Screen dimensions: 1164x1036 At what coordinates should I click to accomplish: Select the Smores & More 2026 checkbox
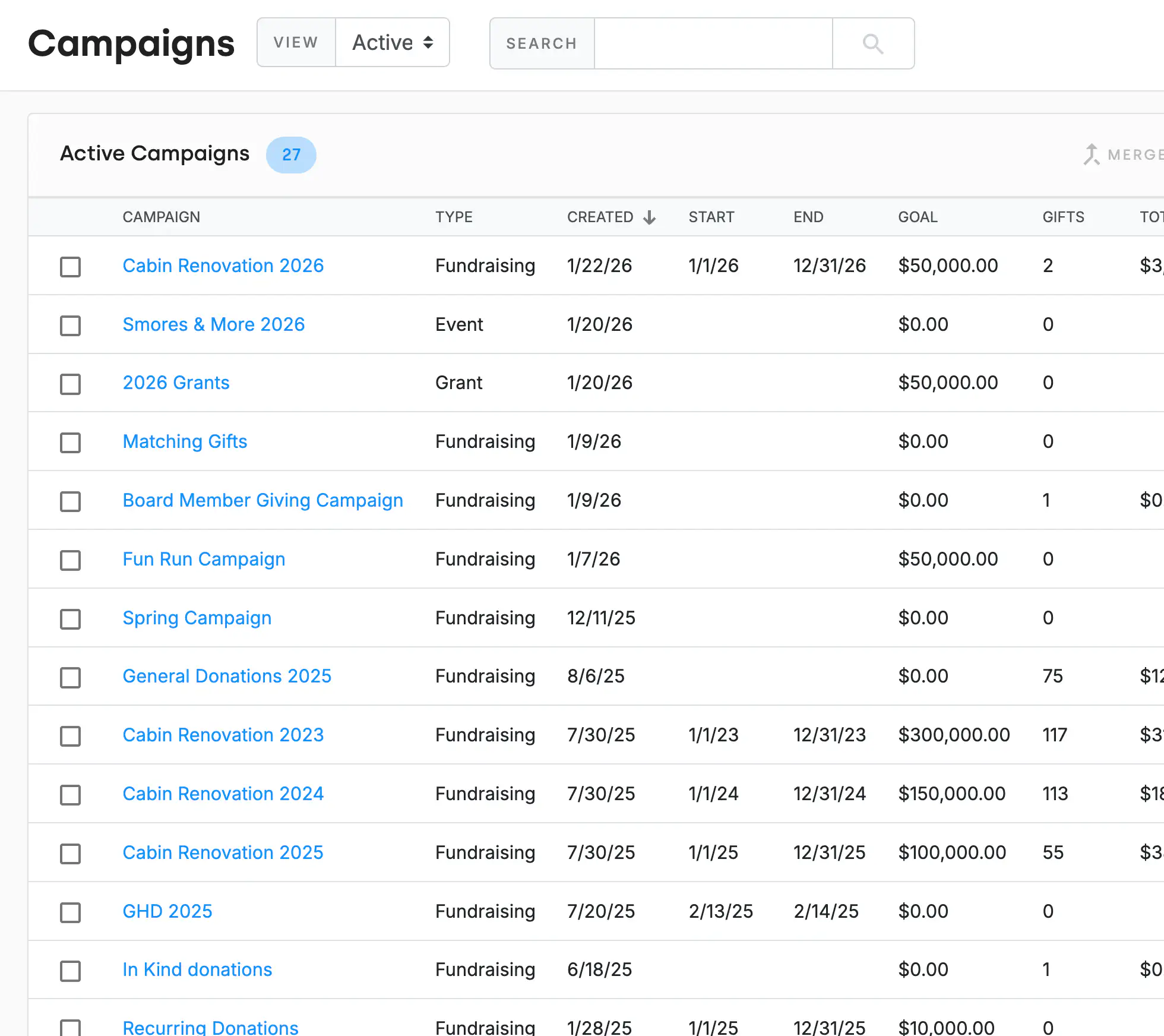click(x=70, y=325)
